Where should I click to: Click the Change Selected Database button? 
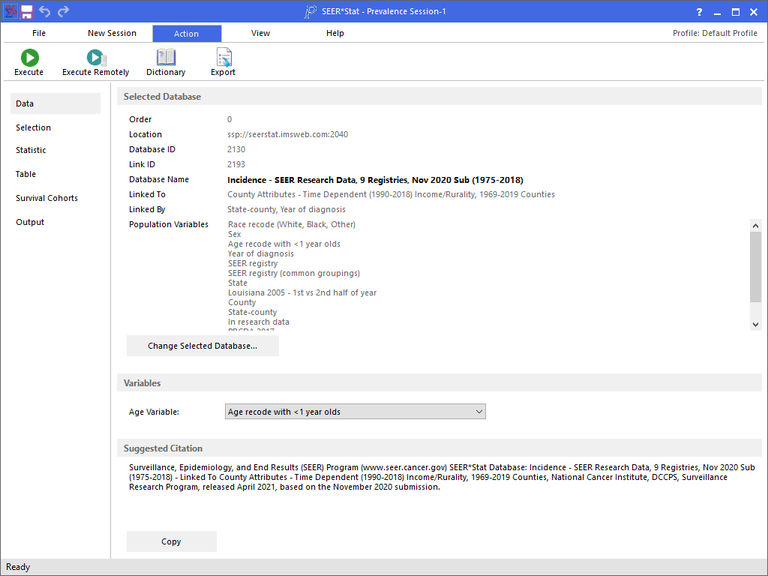coord(202,346)
